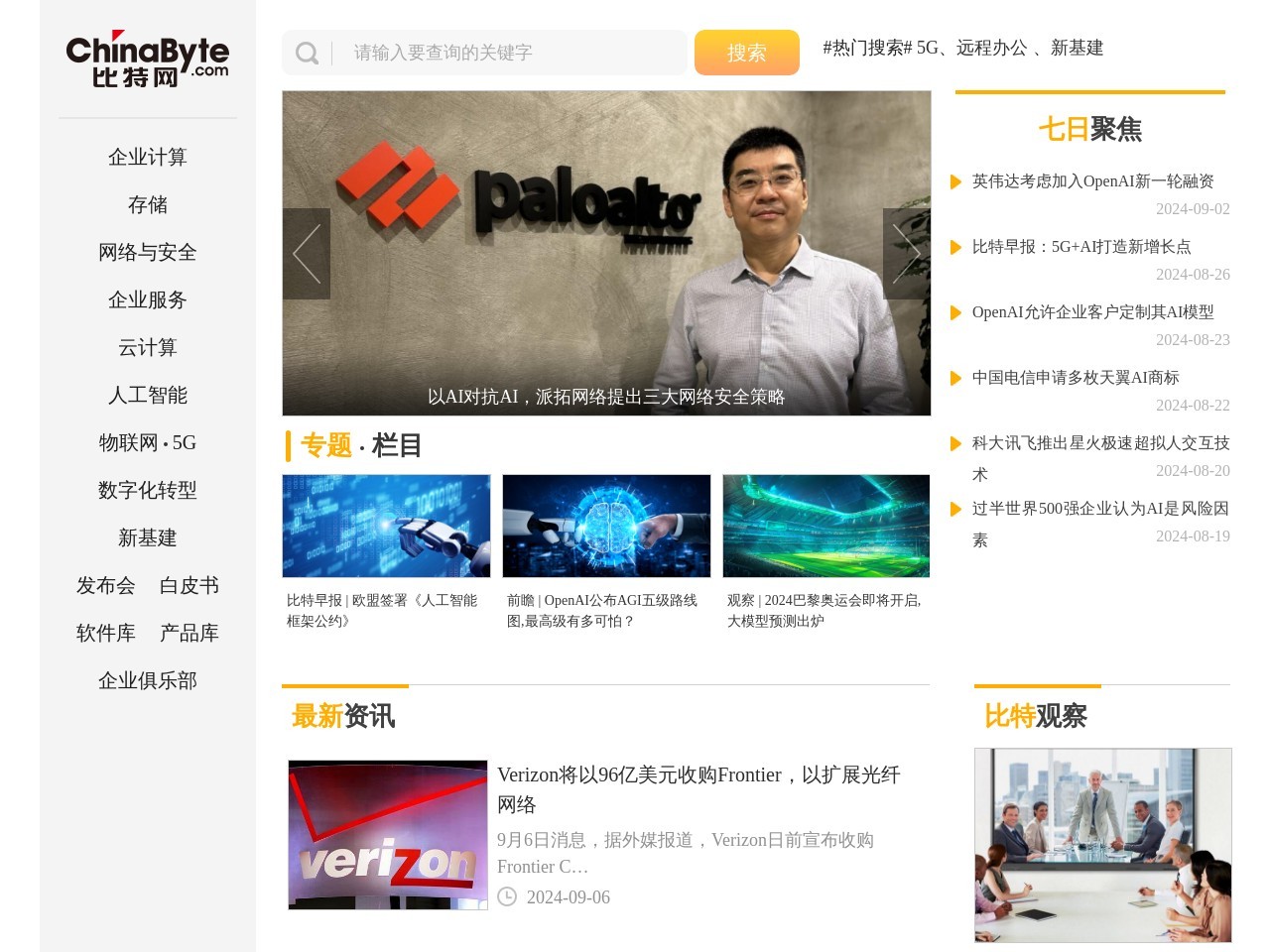The image size is (1270, 952).
Task: Click the orange arrow beside the 比特早报 5G+AI headline
Action: [x=955, y=248]
